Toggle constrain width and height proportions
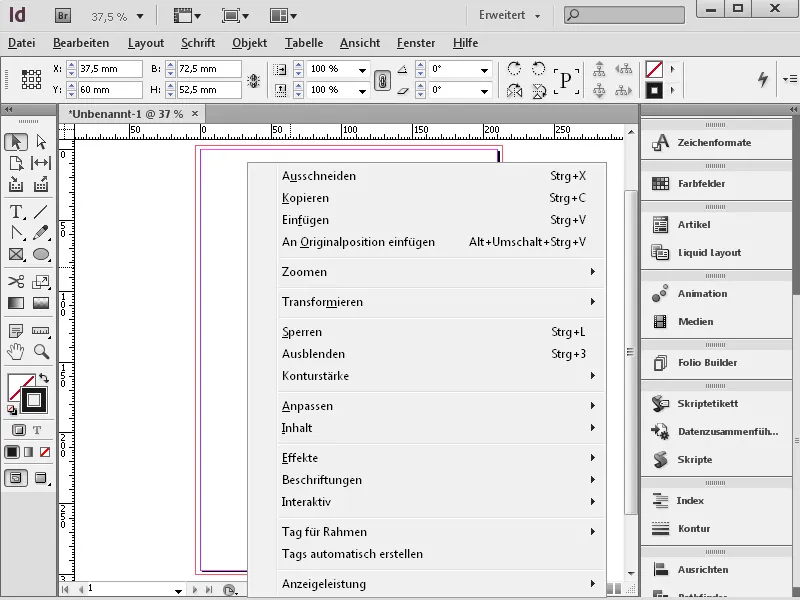 [x=254, y=80]
